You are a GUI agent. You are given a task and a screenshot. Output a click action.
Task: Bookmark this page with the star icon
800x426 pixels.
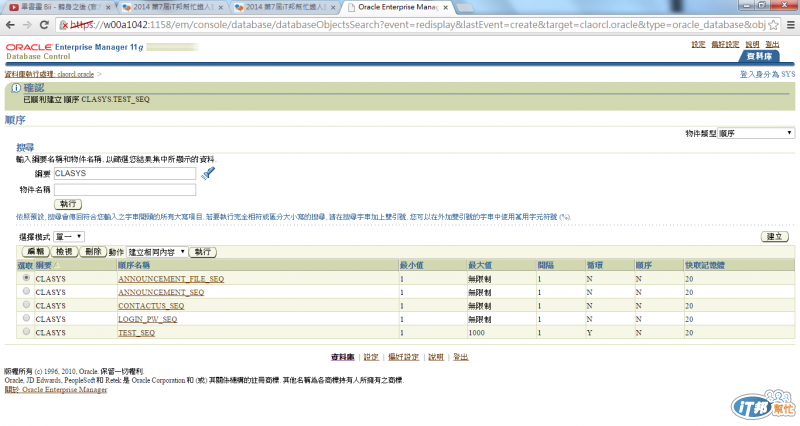773,24
